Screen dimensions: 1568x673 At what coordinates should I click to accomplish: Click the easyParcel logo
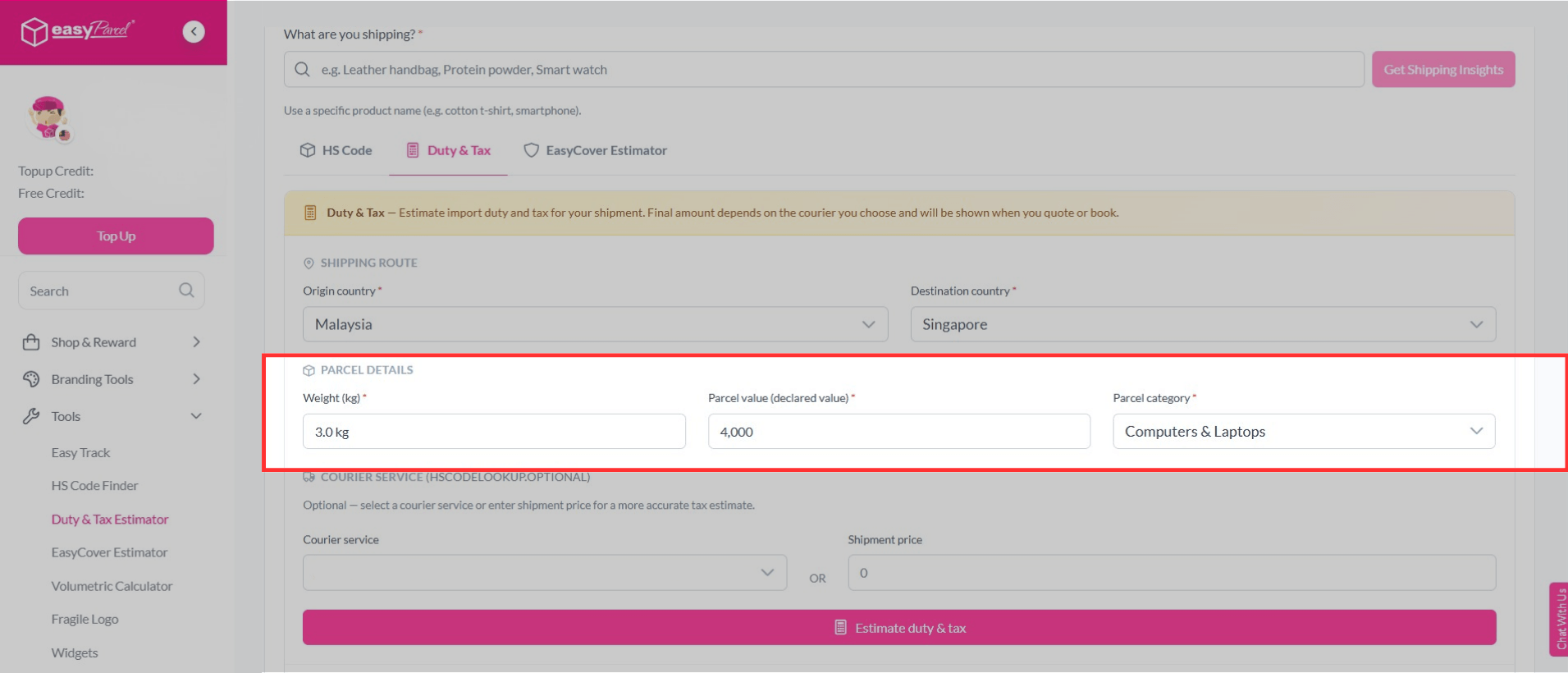click(78, 31)
